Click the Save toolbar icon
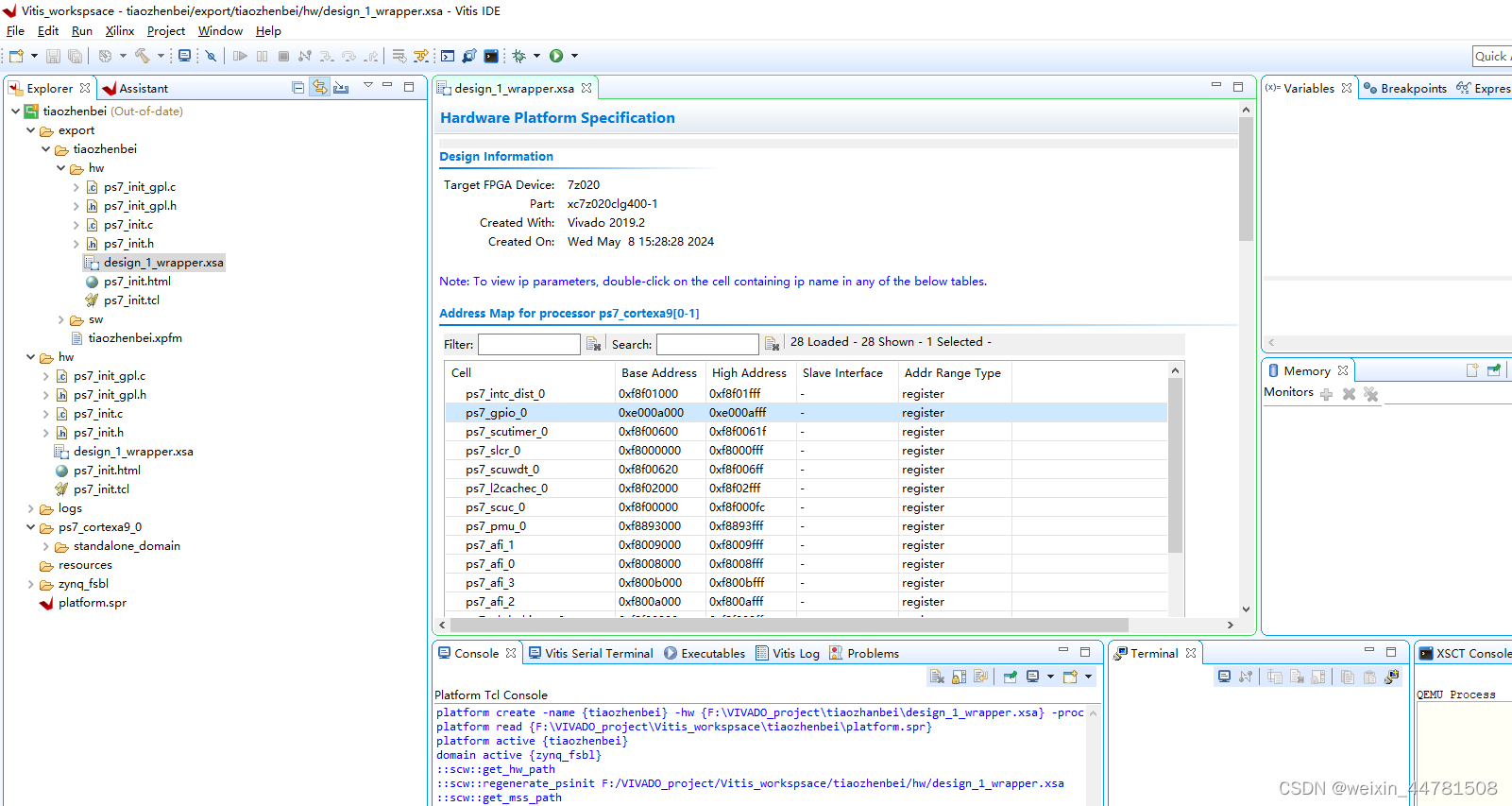Viewport: 1512px width, 806px height. tap(53, 57)
